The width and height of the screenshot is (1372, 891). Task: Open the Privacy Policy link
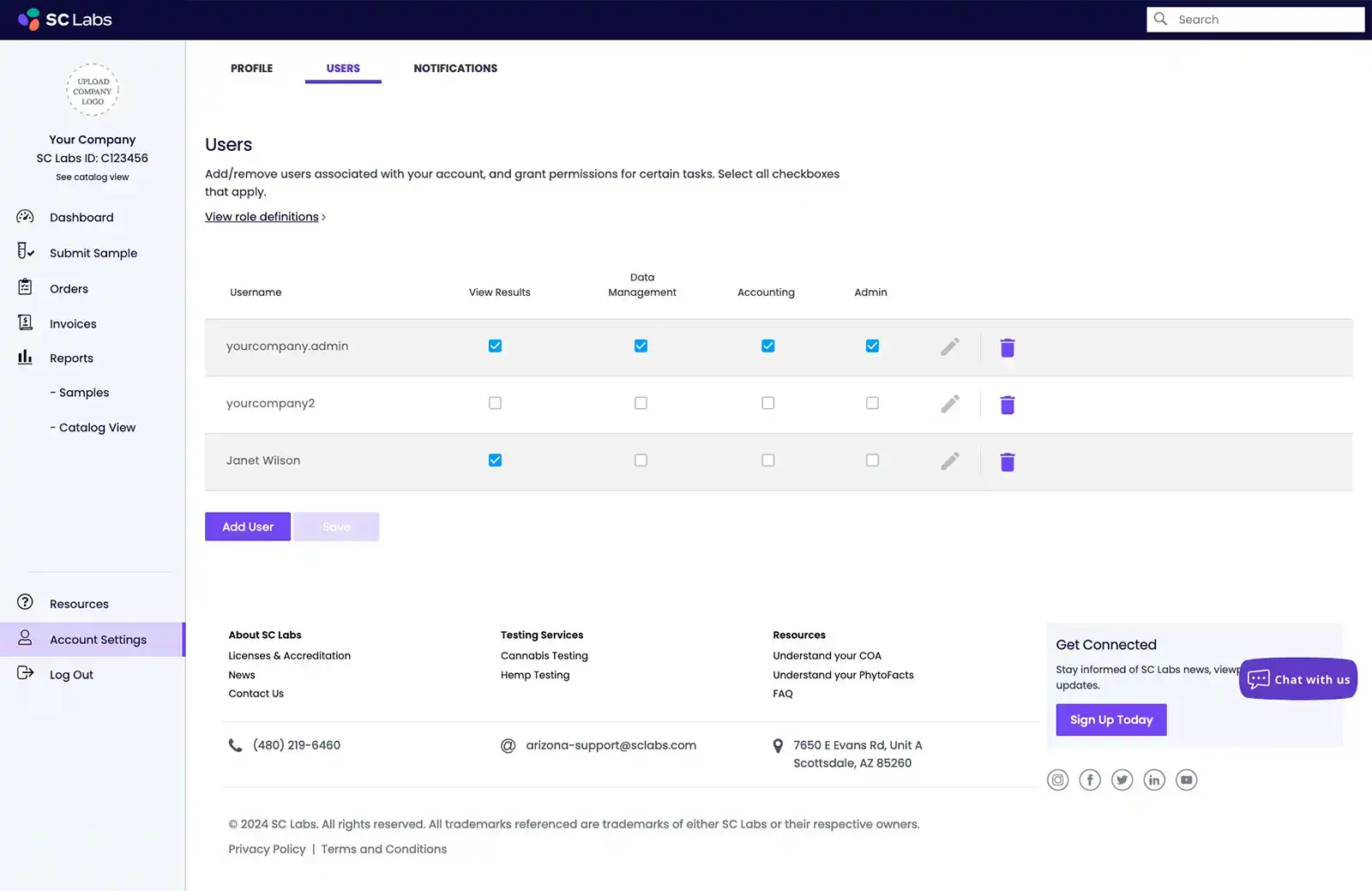267,848
